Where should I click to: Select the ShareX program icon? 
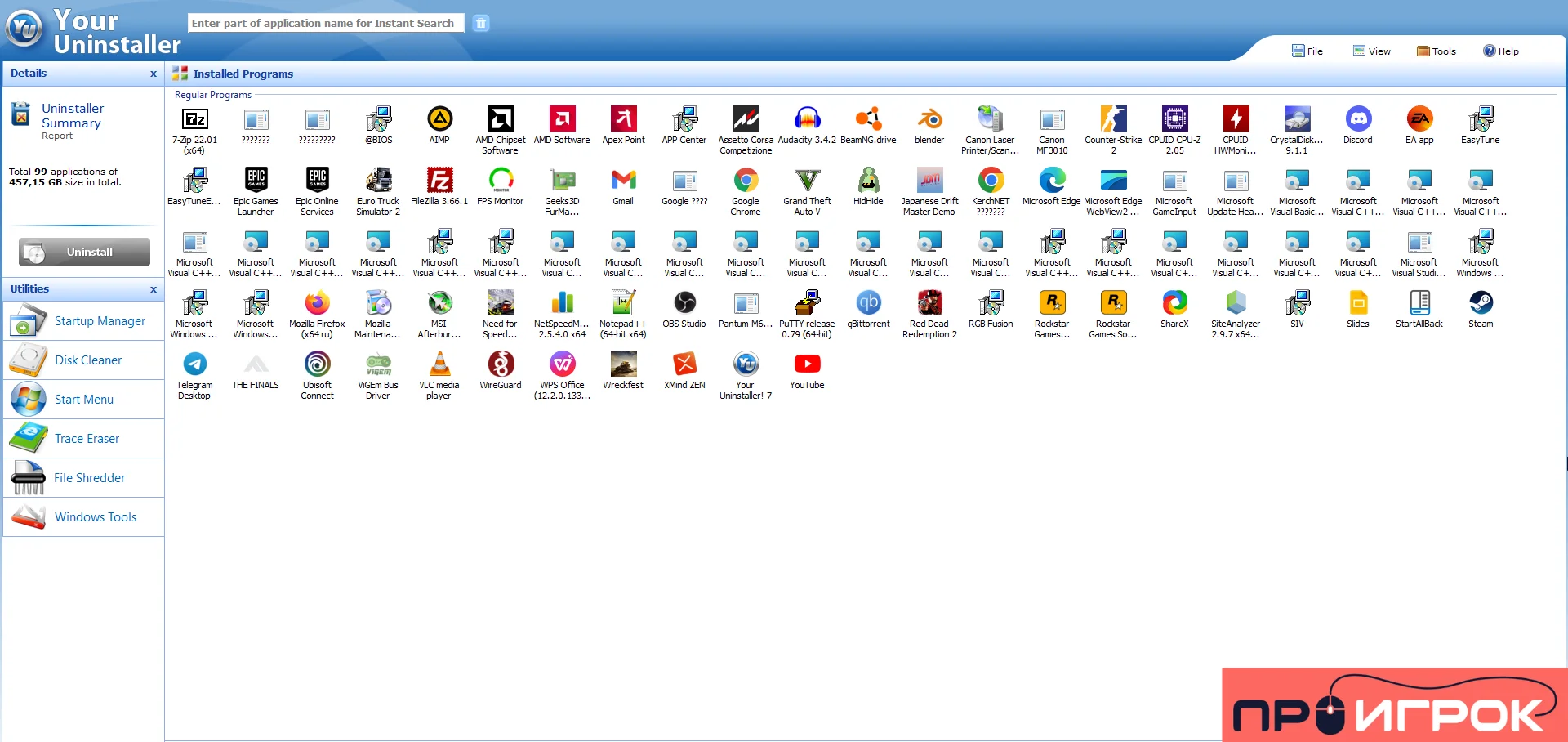[x=1174, y=303]
